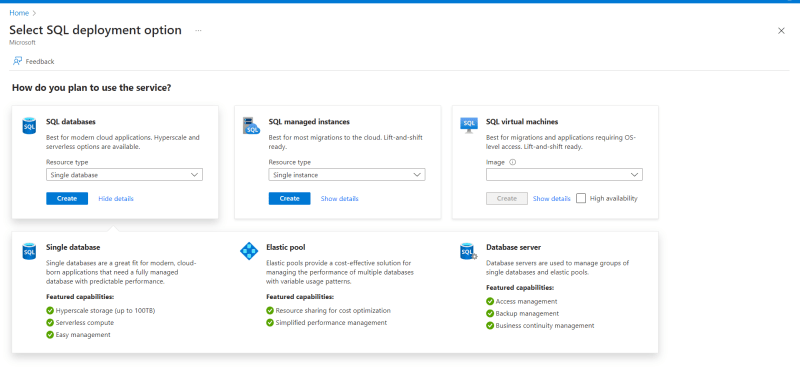Screen dimensions: 800x372
Task: Show details for SQL managed instances
Action: pyautogui.click(x=339, y=199)
